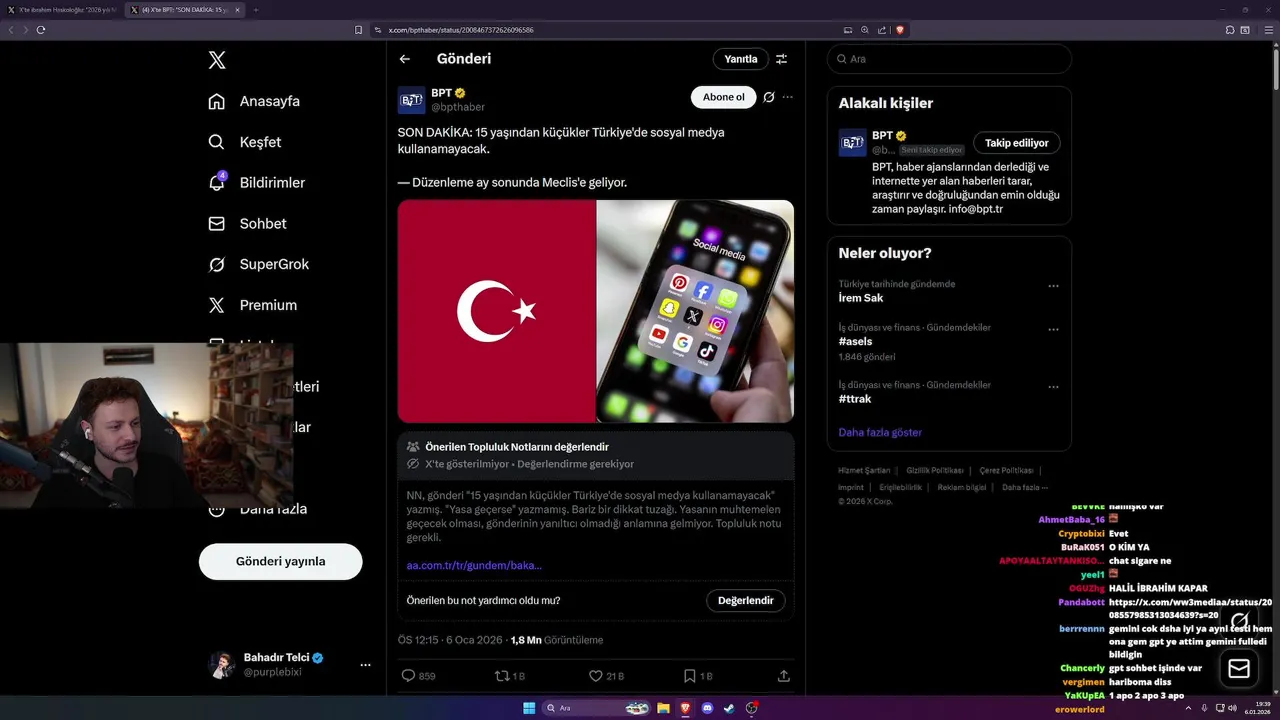The height and width of the screenshot is (720, 1280).
Task: Open aa.com.tr link in community note
Action: pyautogui.click(x=474, y=566)
